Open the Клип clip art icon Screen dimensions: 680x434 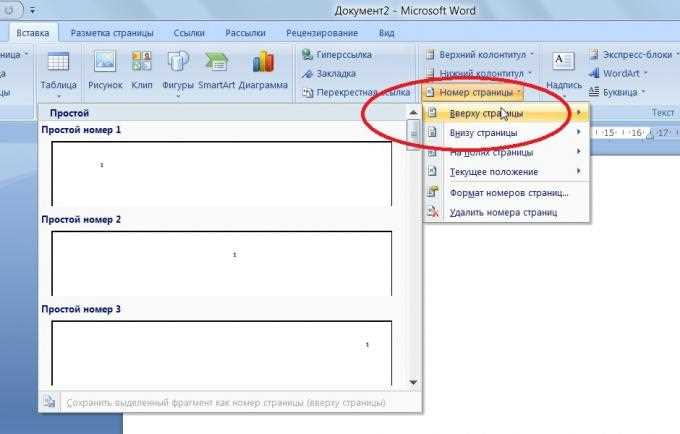(x=142, y=62)
